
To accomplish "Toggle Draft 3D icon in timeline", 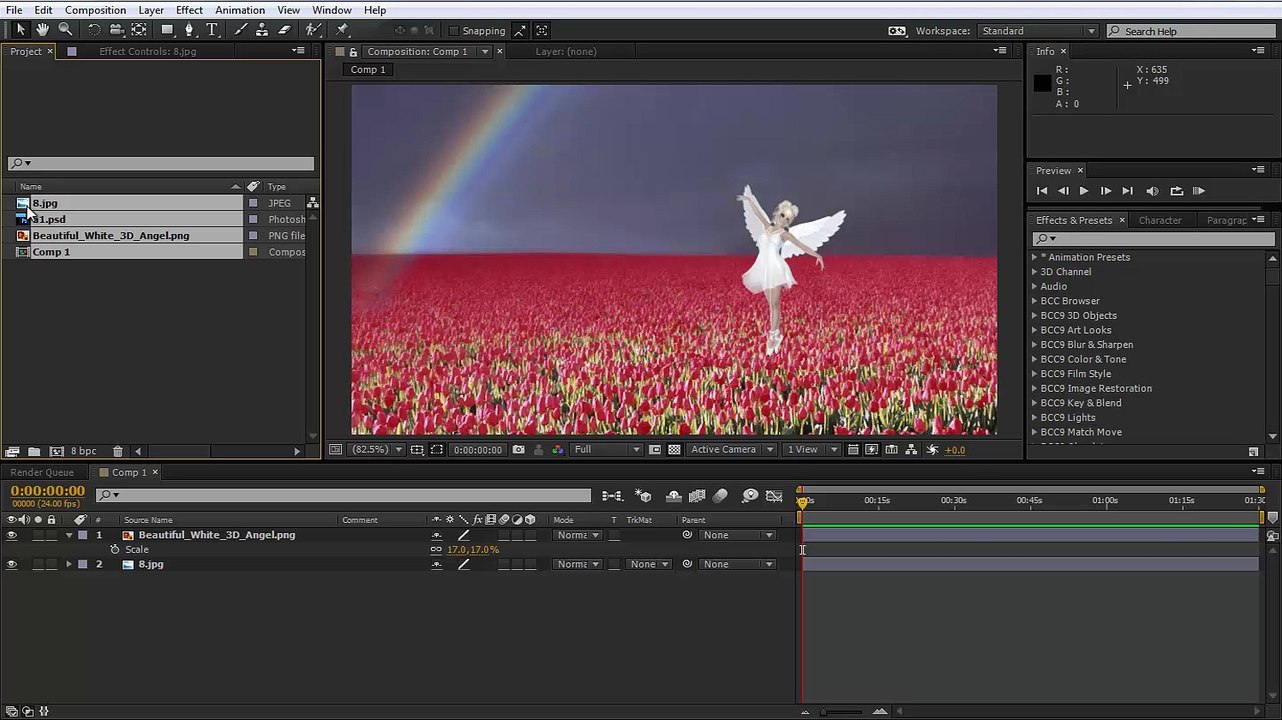I will pos(644,496).
